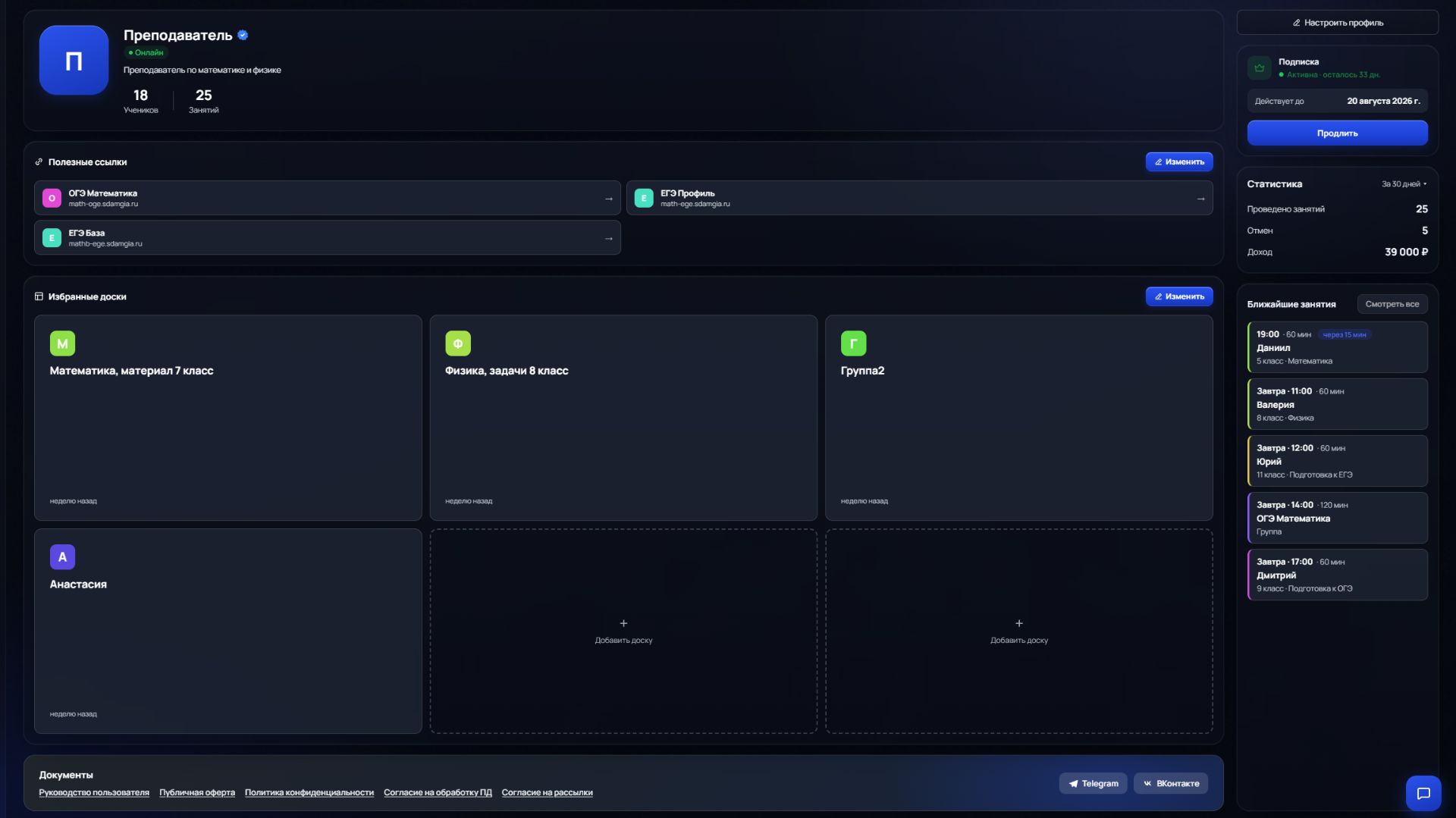
Task: Click the subscription crown icon
Action: point(1260,67)
